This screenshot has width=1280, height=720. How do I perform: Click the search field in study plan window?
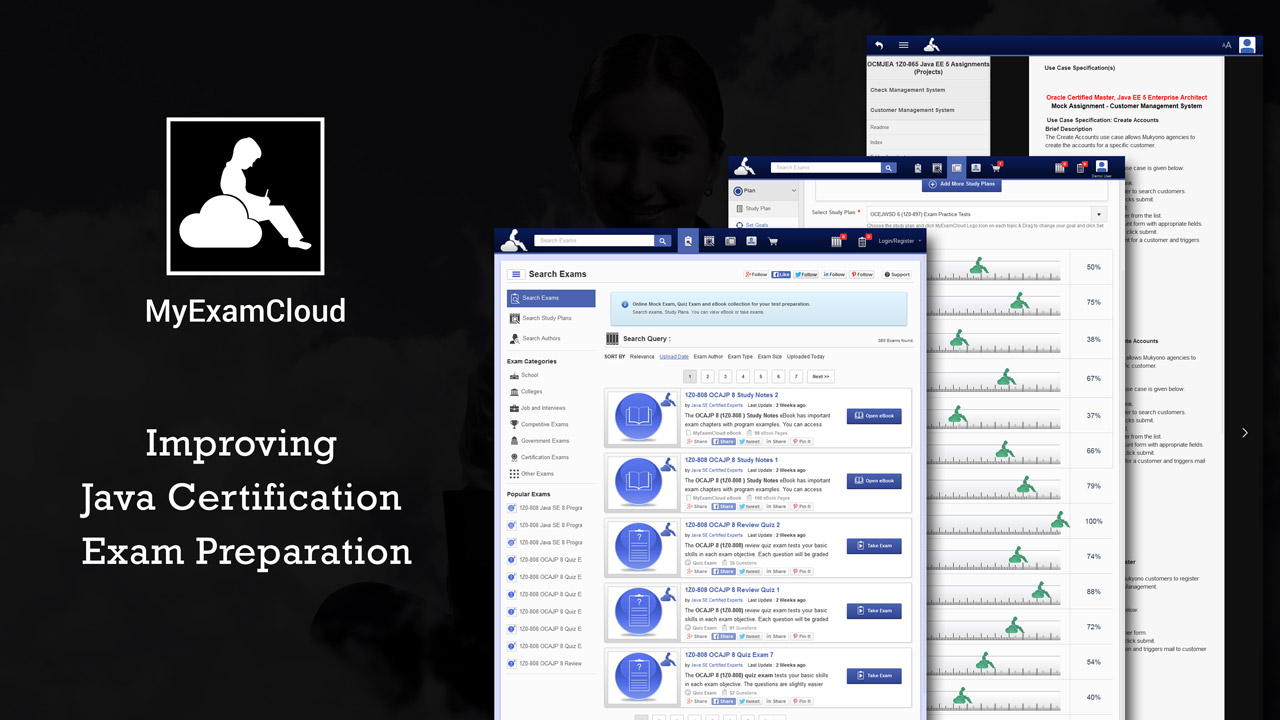click(827, 168)
